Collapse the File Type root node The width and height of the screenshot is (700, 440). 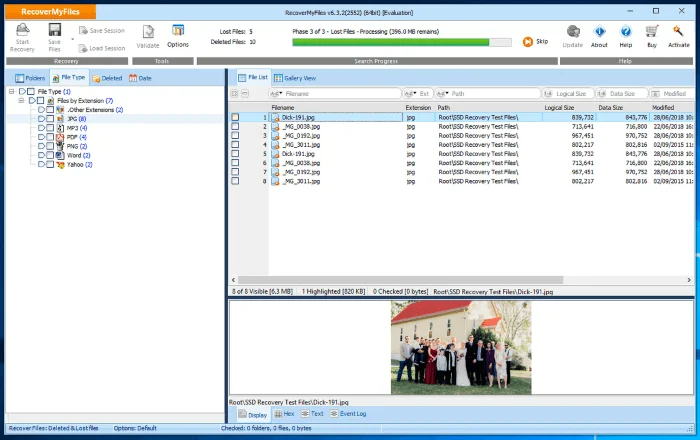[x=10, y=92]
